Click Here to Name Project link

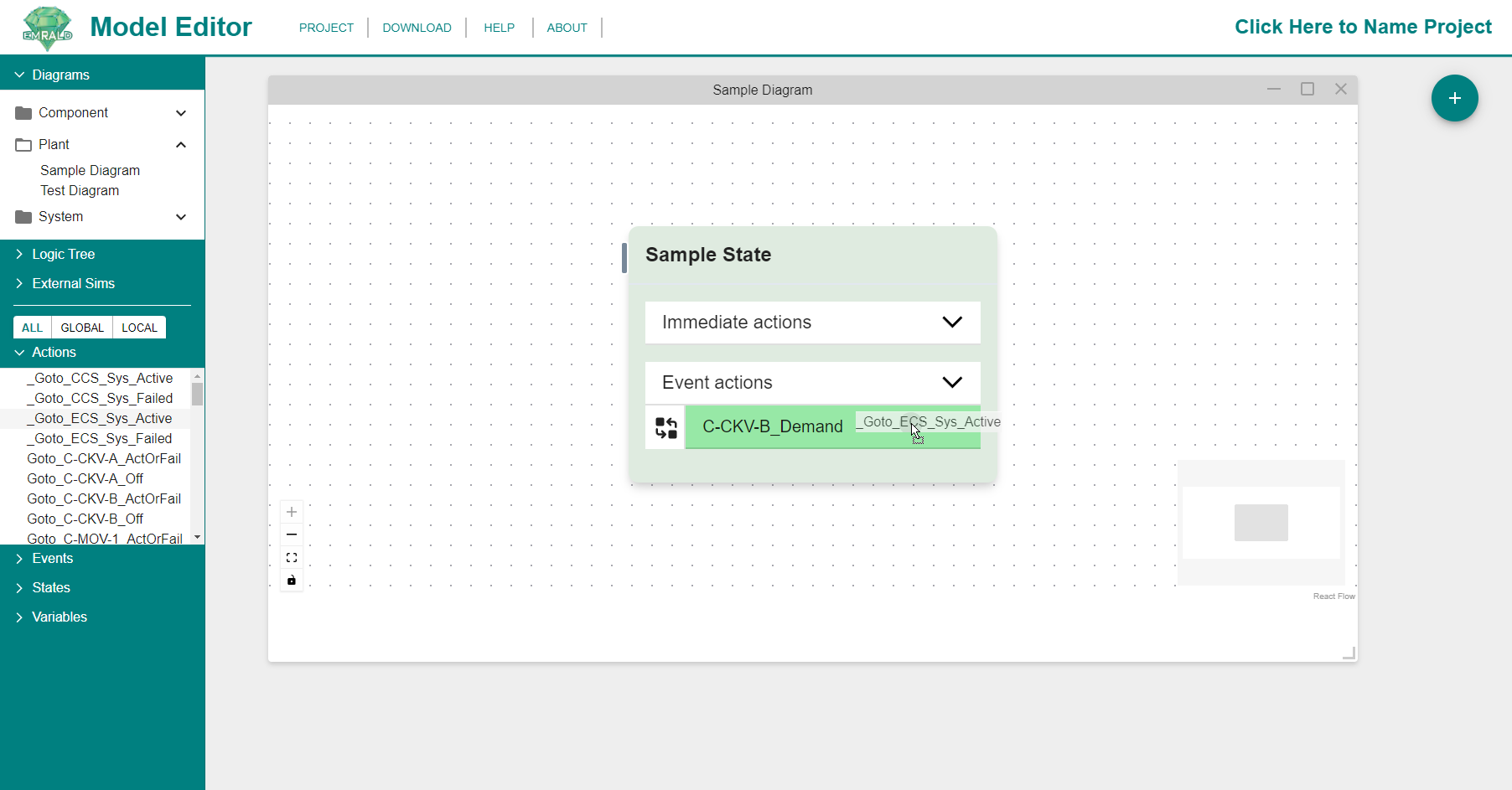pyautogui.click(x=1363, y=27)
